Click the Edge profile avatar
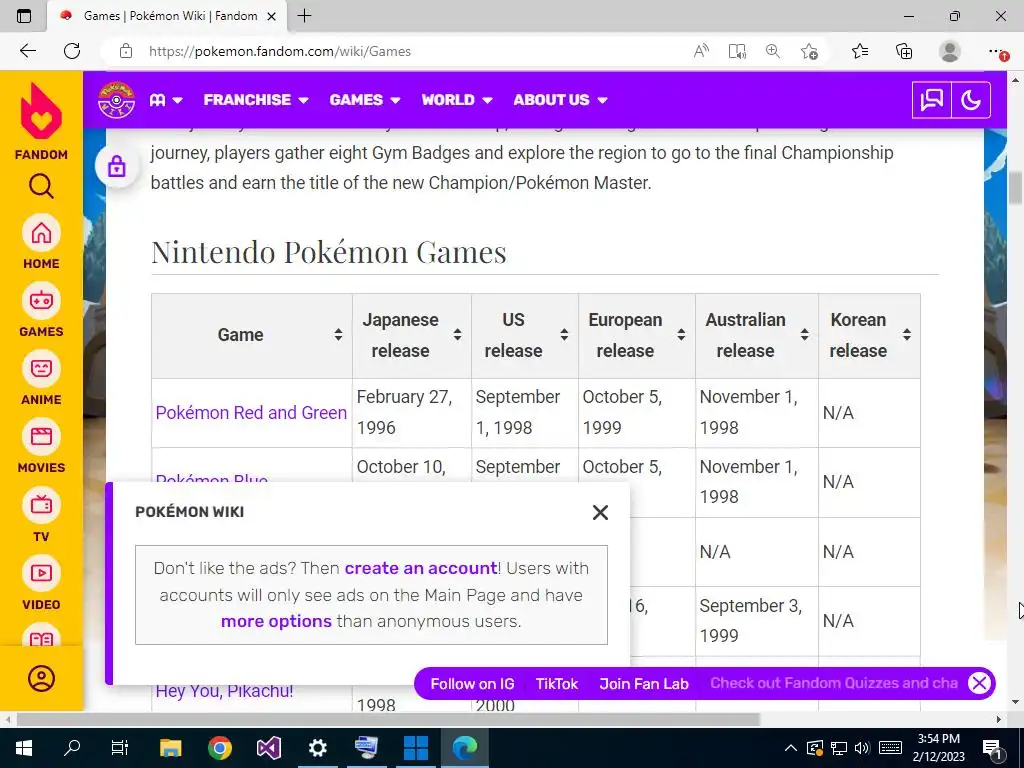Screen dimensions: 1024x768 [949, 51]
